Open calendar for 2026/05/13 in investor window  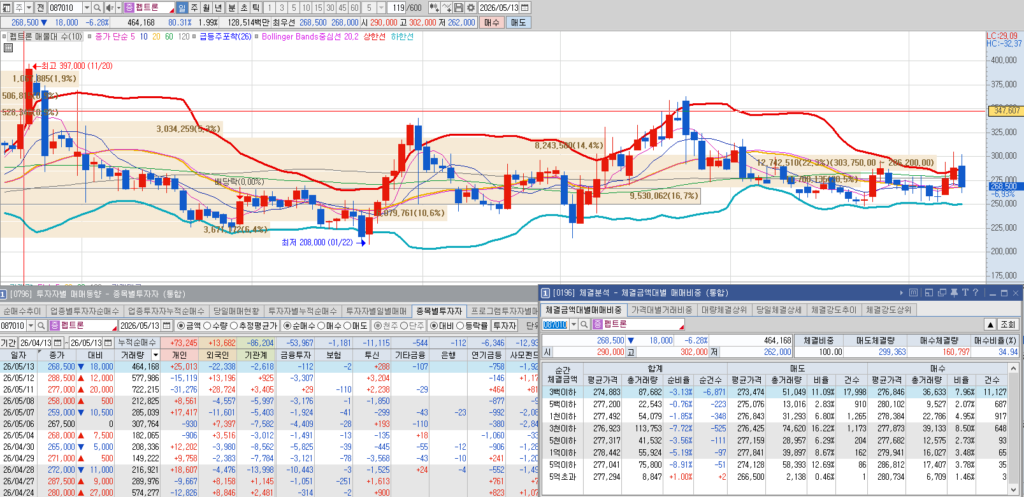coord(167,325)
